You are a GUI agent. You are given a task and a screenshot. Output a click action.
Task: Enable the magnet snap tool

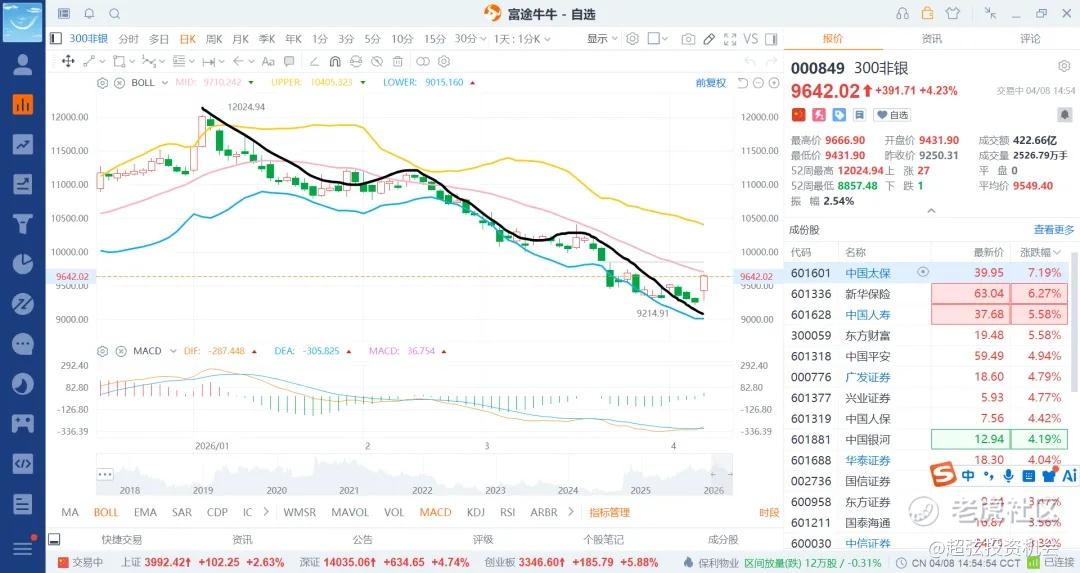point(335,61)
